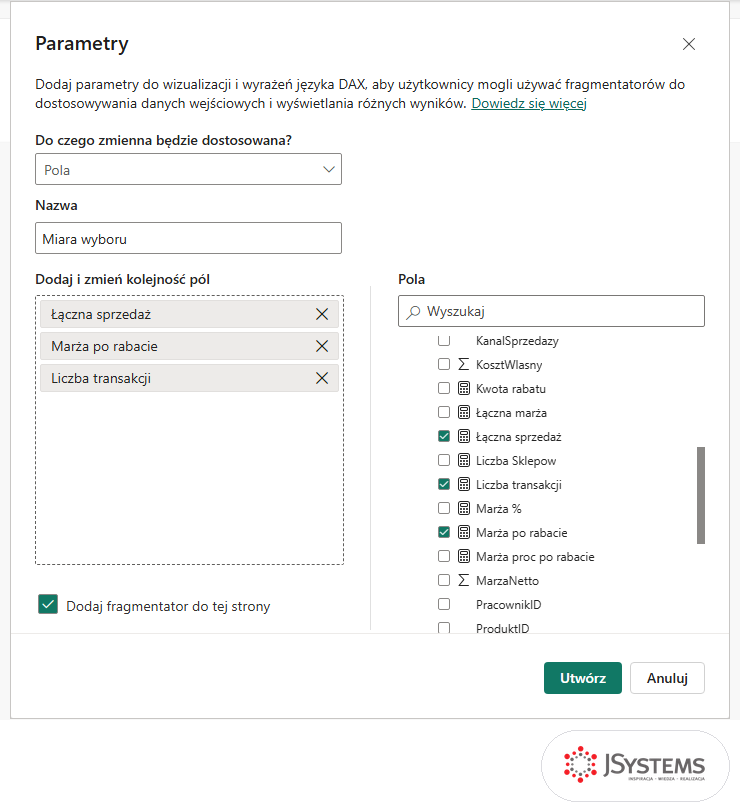Image resolution: width=740 pixels, height=812 pixels.
Task: Click the measure icon next to Kwota rabatu
Action: (x=464, y=388)
